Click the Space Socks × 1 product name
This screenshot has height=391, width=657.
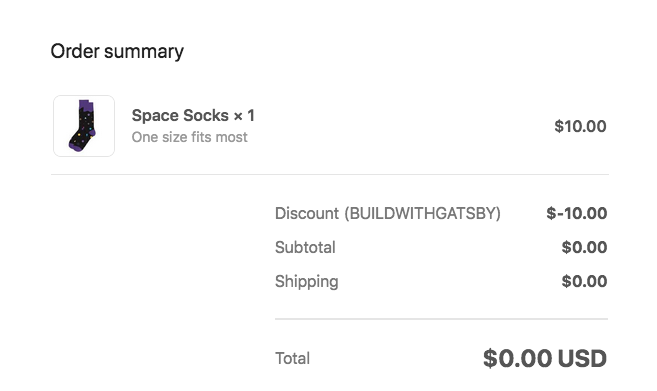(x=193, y=115)
